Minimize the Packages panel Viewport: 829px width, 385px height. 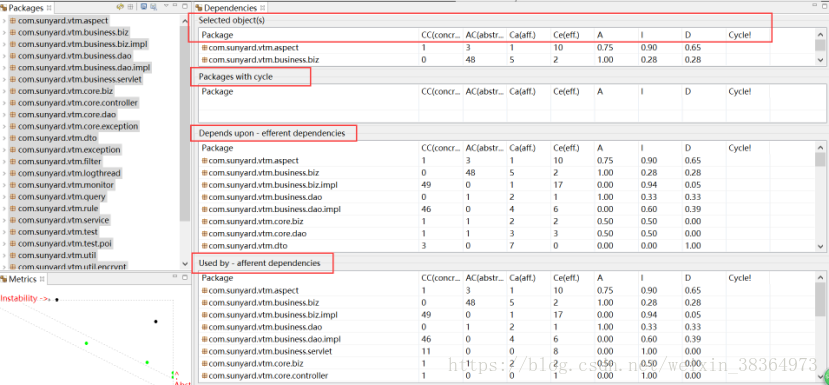click(176, 6)
